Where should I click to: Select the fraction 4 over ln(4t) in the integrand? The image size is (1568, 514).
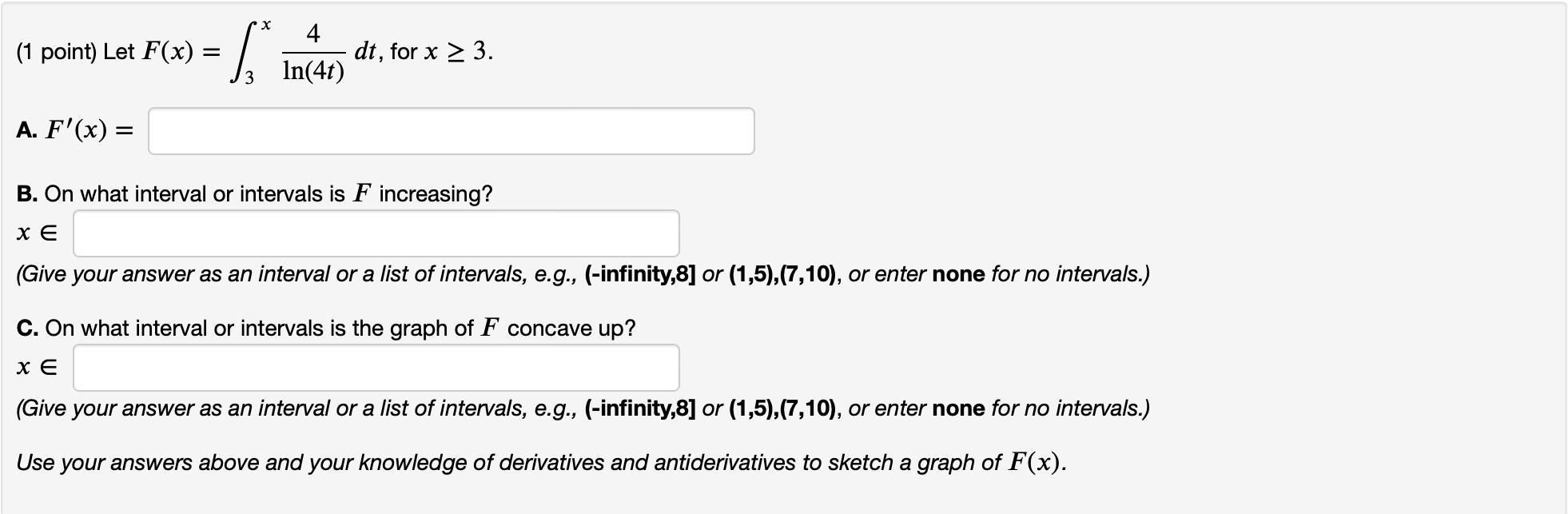coord(313,51)
